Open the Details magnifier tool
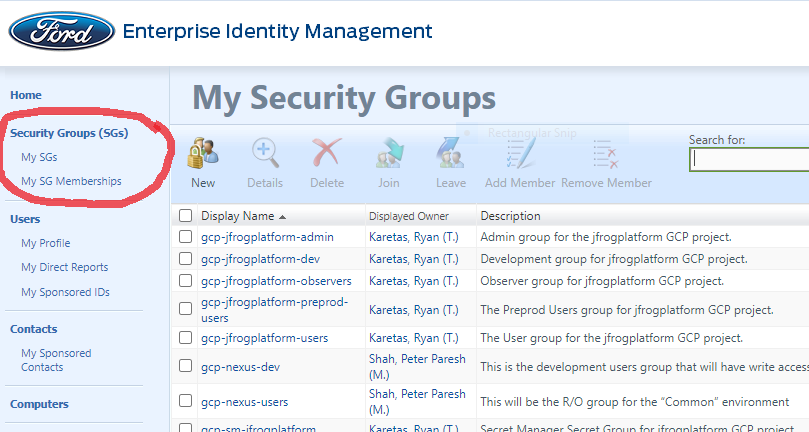Image resolution: width=809 pixels, height=432 pixels. [265, 162]
